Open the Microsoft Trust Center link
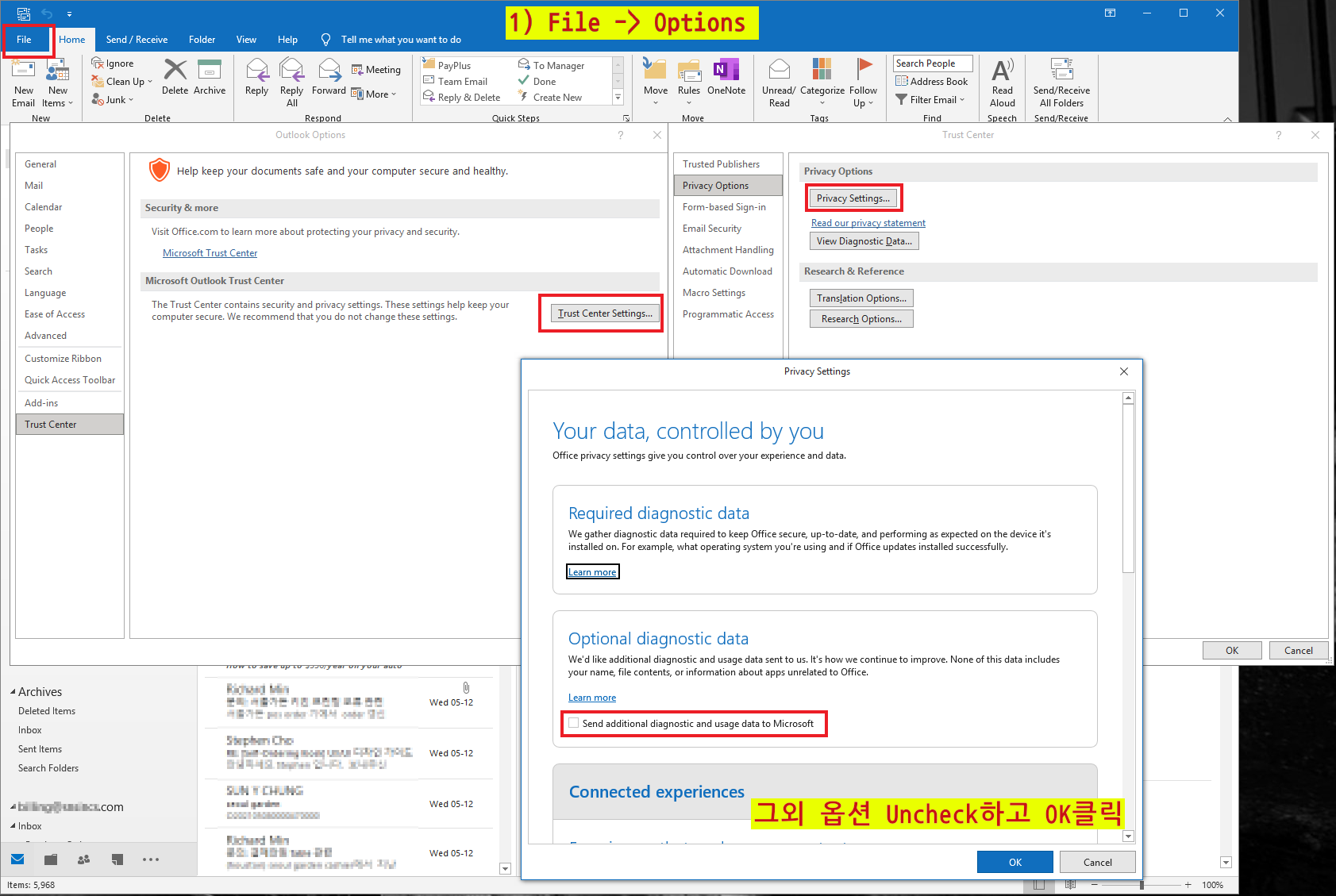1336x896 pixels. pyautogui.click(x=210, y=253)
